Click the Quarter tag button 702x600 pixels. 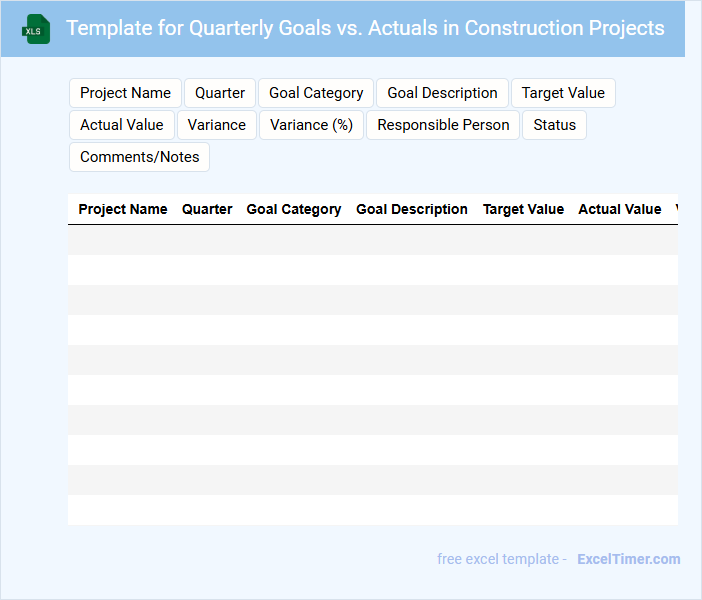pos(220,93)
